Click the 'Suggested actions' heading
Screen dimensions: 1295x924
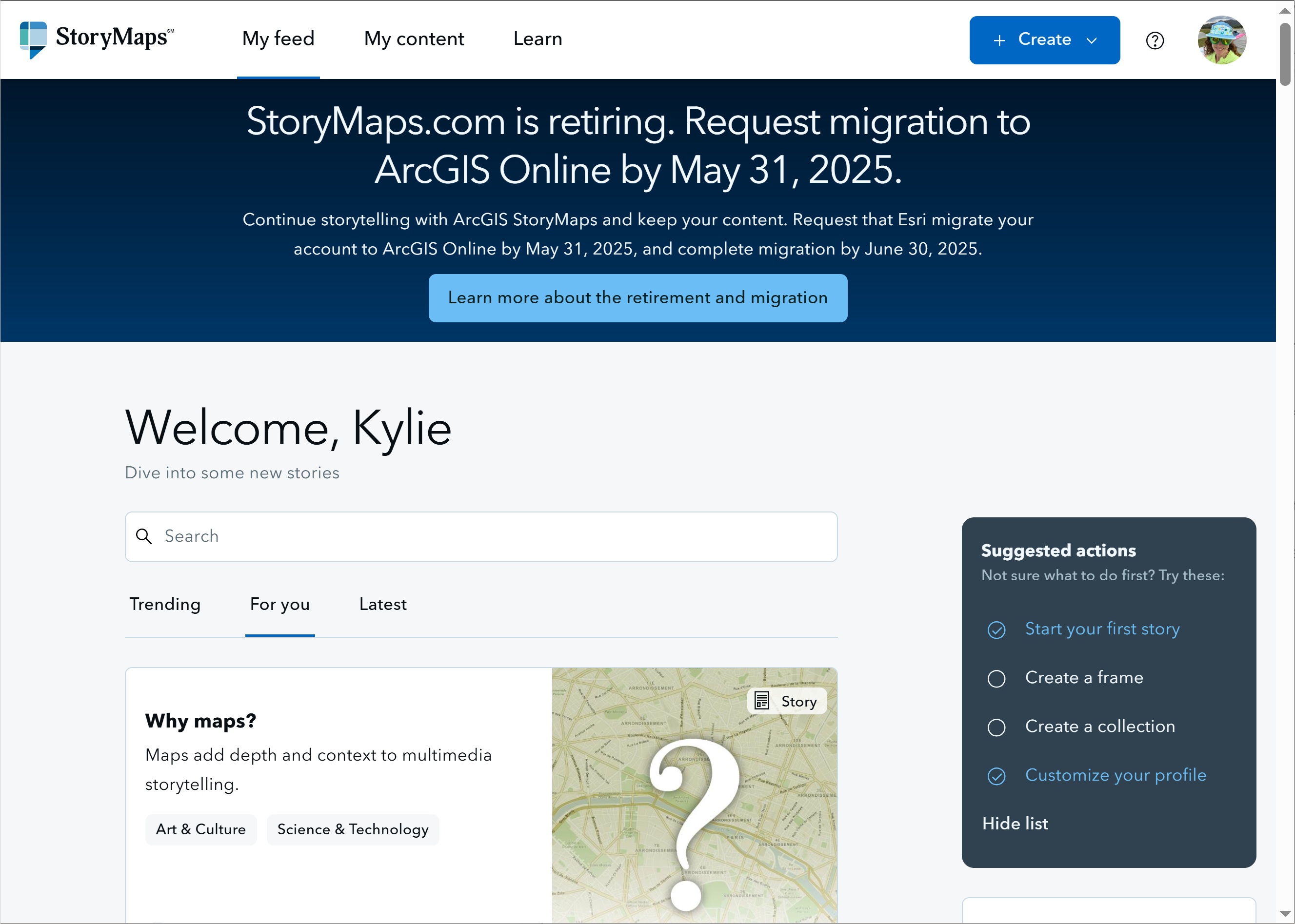(1058, 550)
